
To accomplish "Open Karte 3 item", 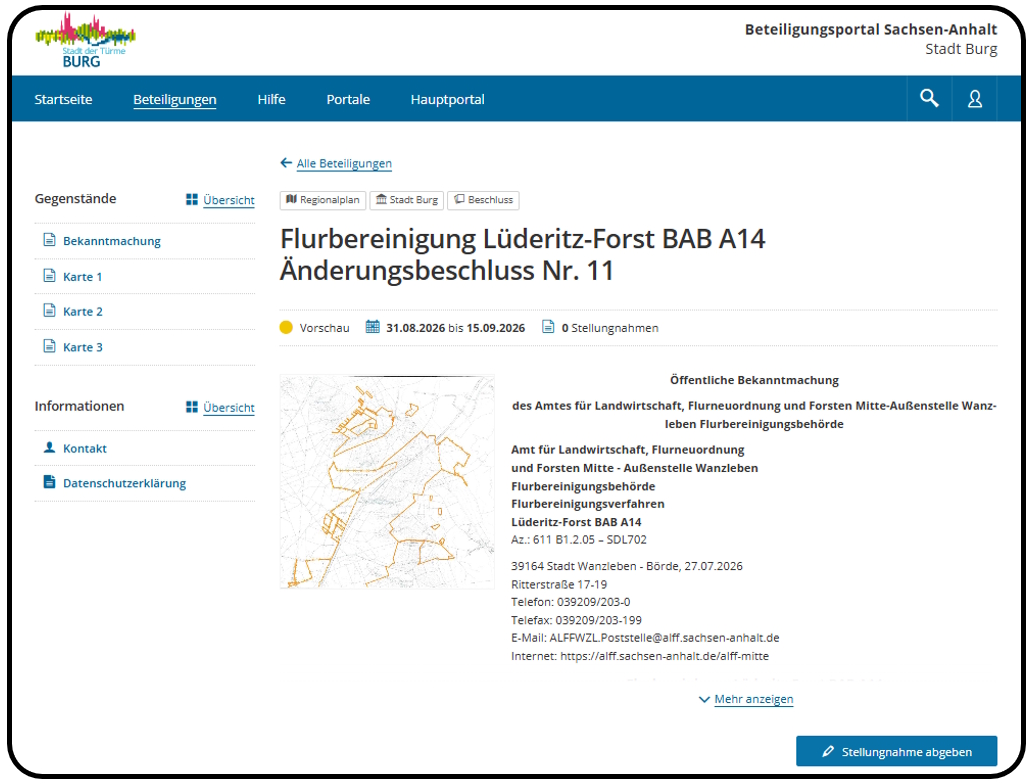I will [x=83, y=347].
